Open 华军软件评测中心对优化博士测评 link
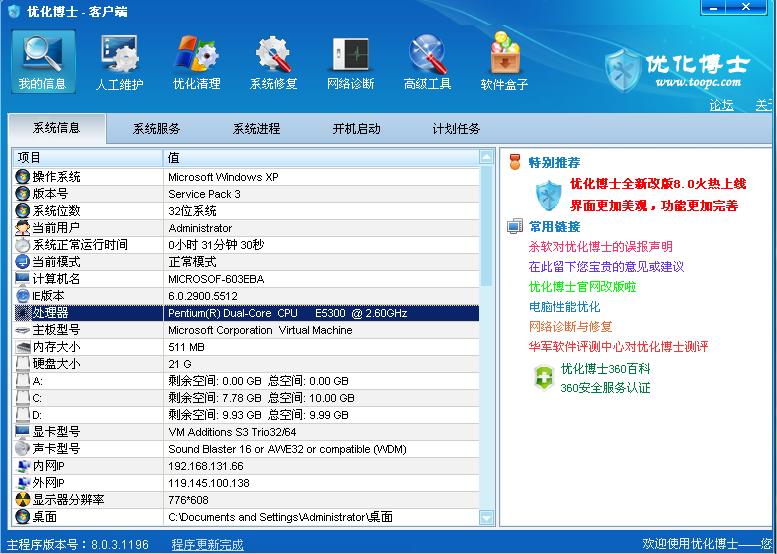The image size is (777, 554). pos(618,346)
